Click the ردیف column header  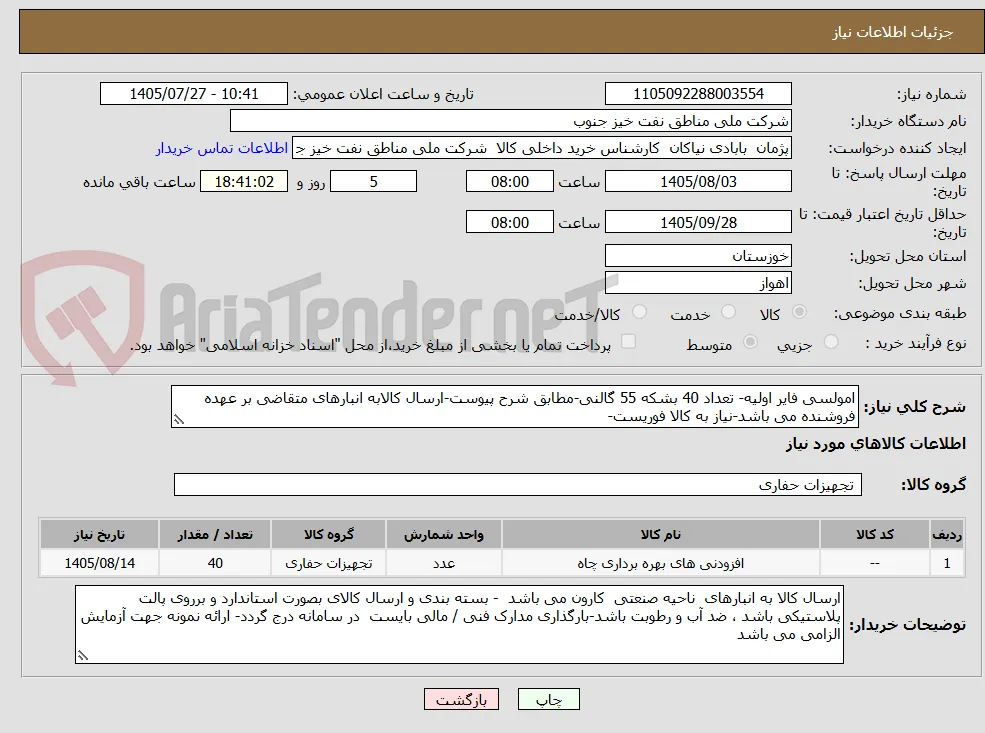coord(947,535)
